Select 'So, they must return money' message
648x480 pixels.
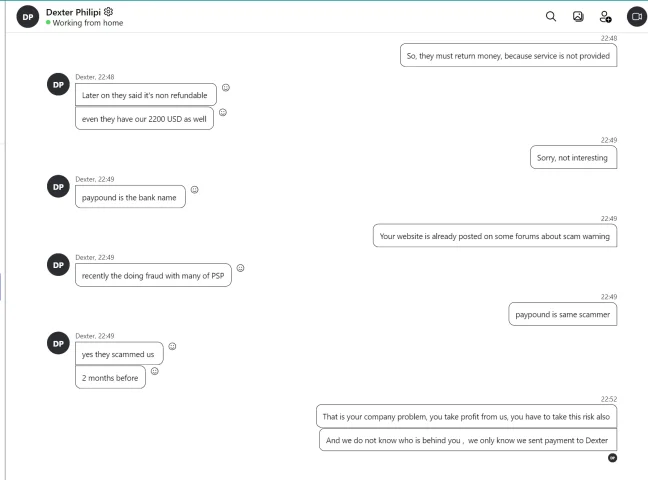508,55
